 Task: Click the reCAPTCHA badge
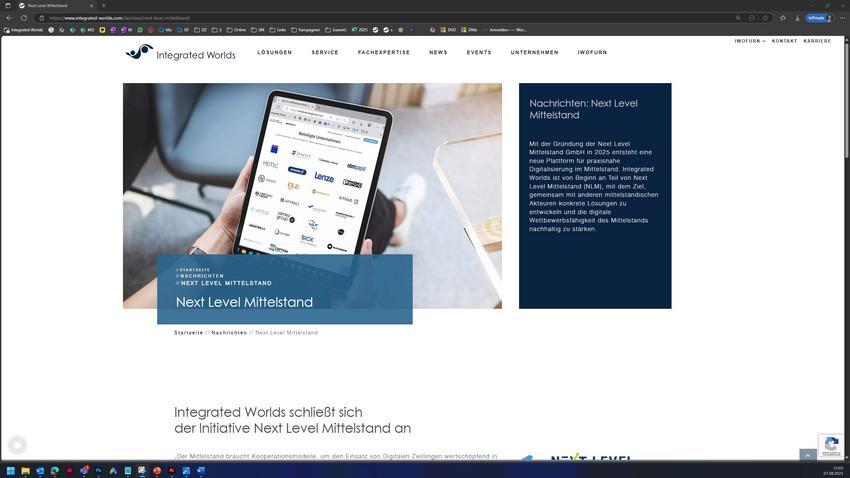tap(831, 446)
